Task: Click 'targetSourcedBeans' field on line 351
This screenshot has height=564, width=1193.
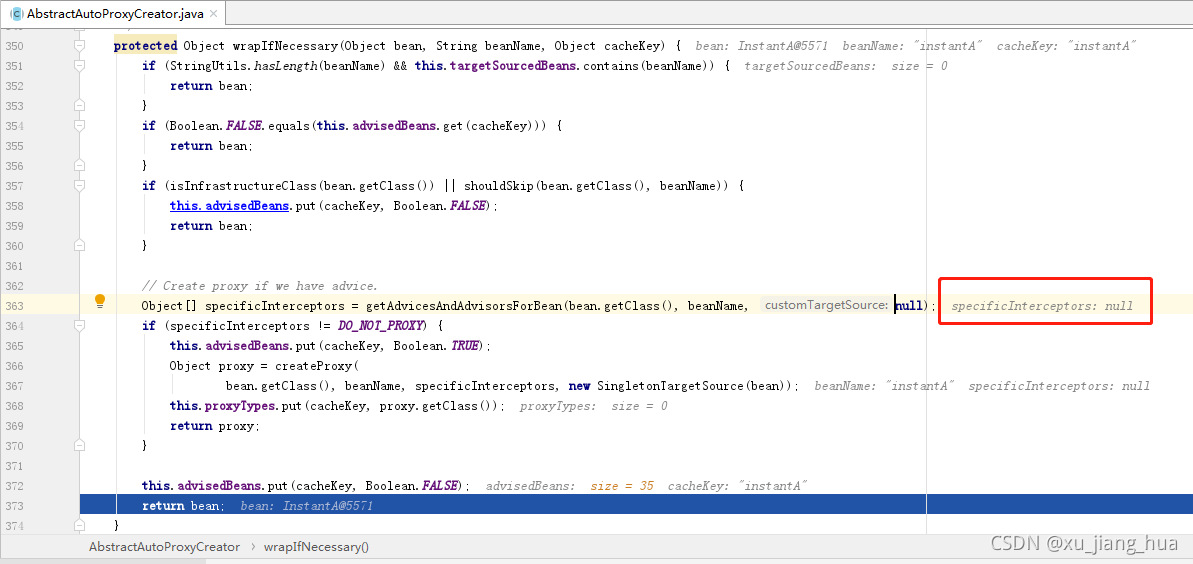Action: click(x=515, y=66)
